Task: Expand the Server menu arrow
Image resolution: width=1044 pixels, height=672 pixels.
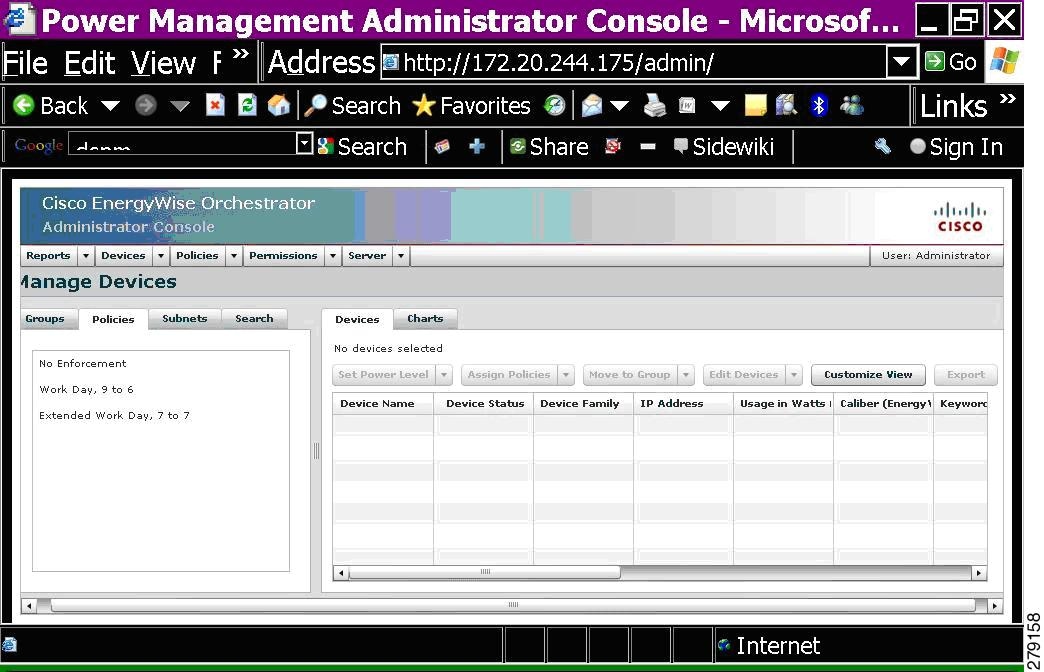Action: (x=401, y=256)
